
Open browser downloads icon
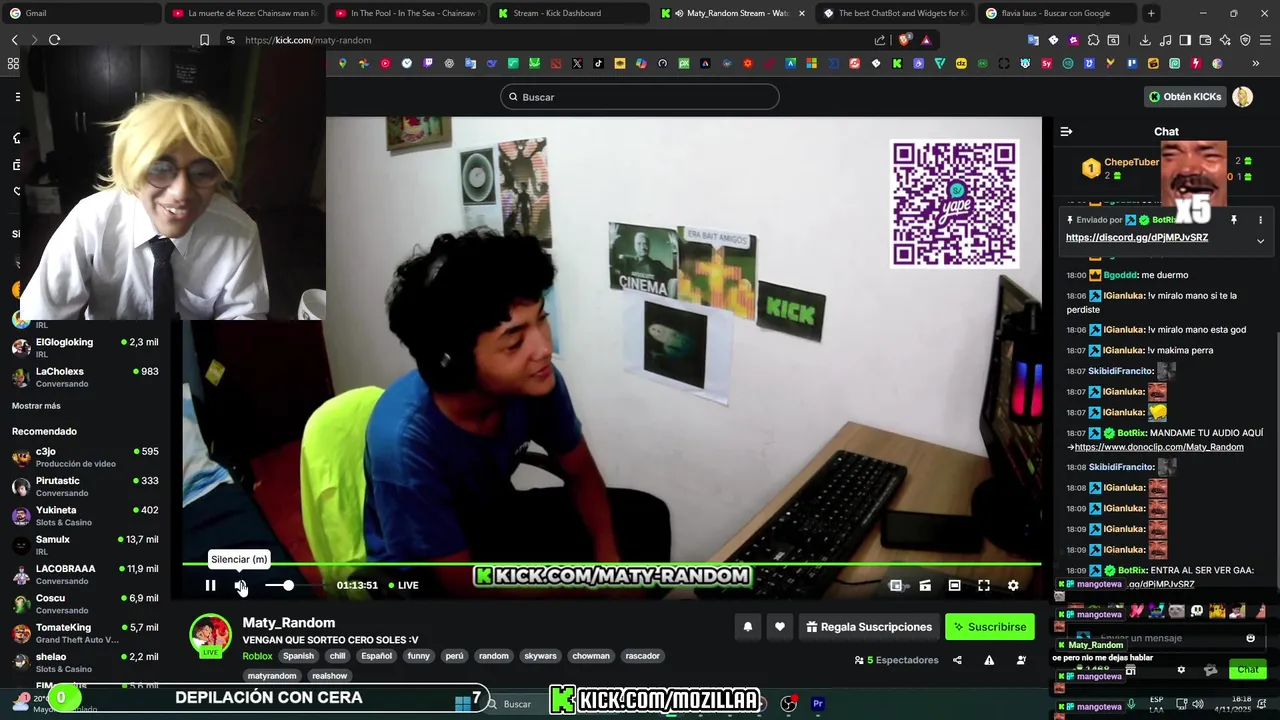point(1144,40)
